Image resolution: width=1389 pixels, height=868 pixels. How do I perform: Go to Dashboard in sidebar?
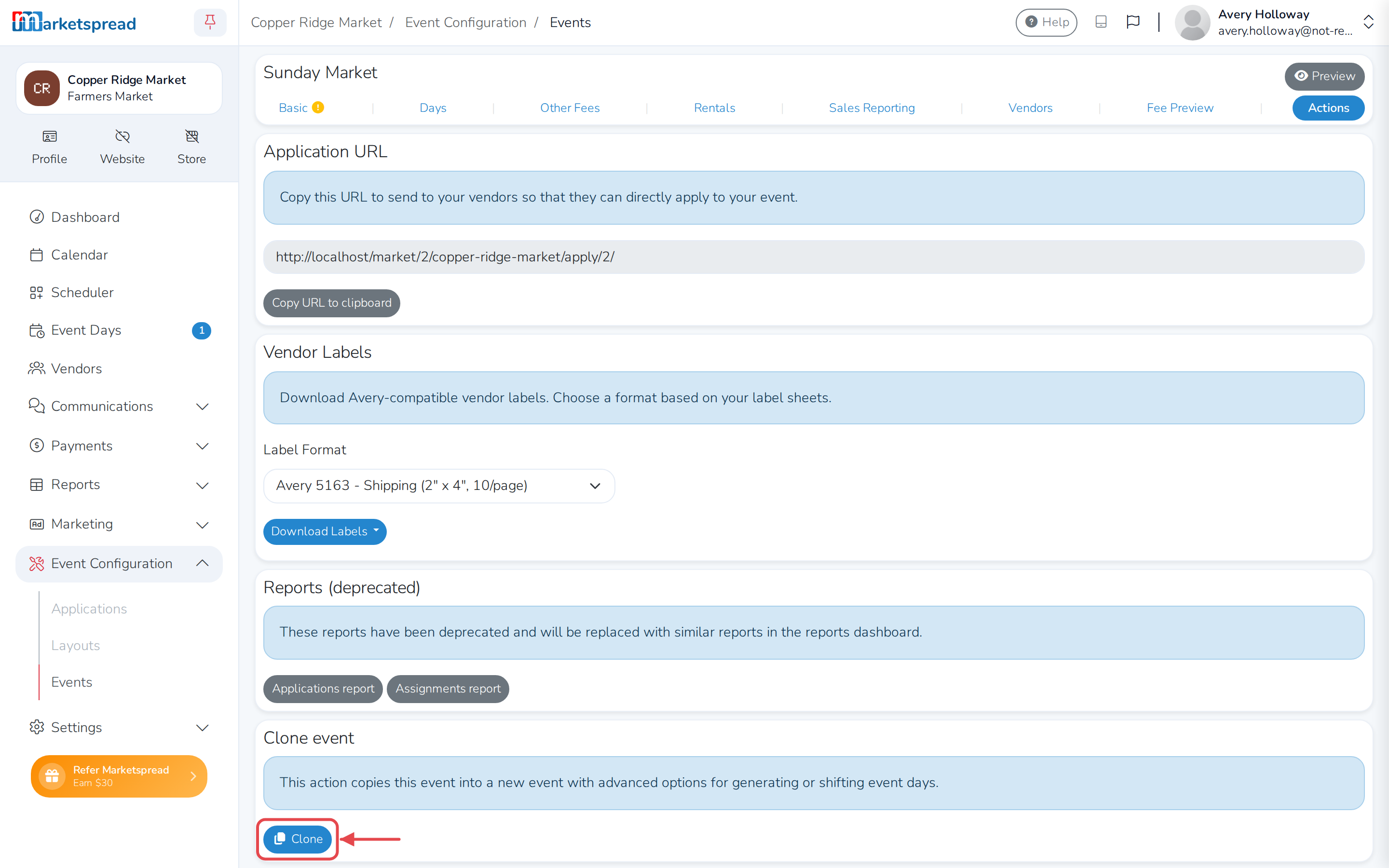tap(119, 217)
